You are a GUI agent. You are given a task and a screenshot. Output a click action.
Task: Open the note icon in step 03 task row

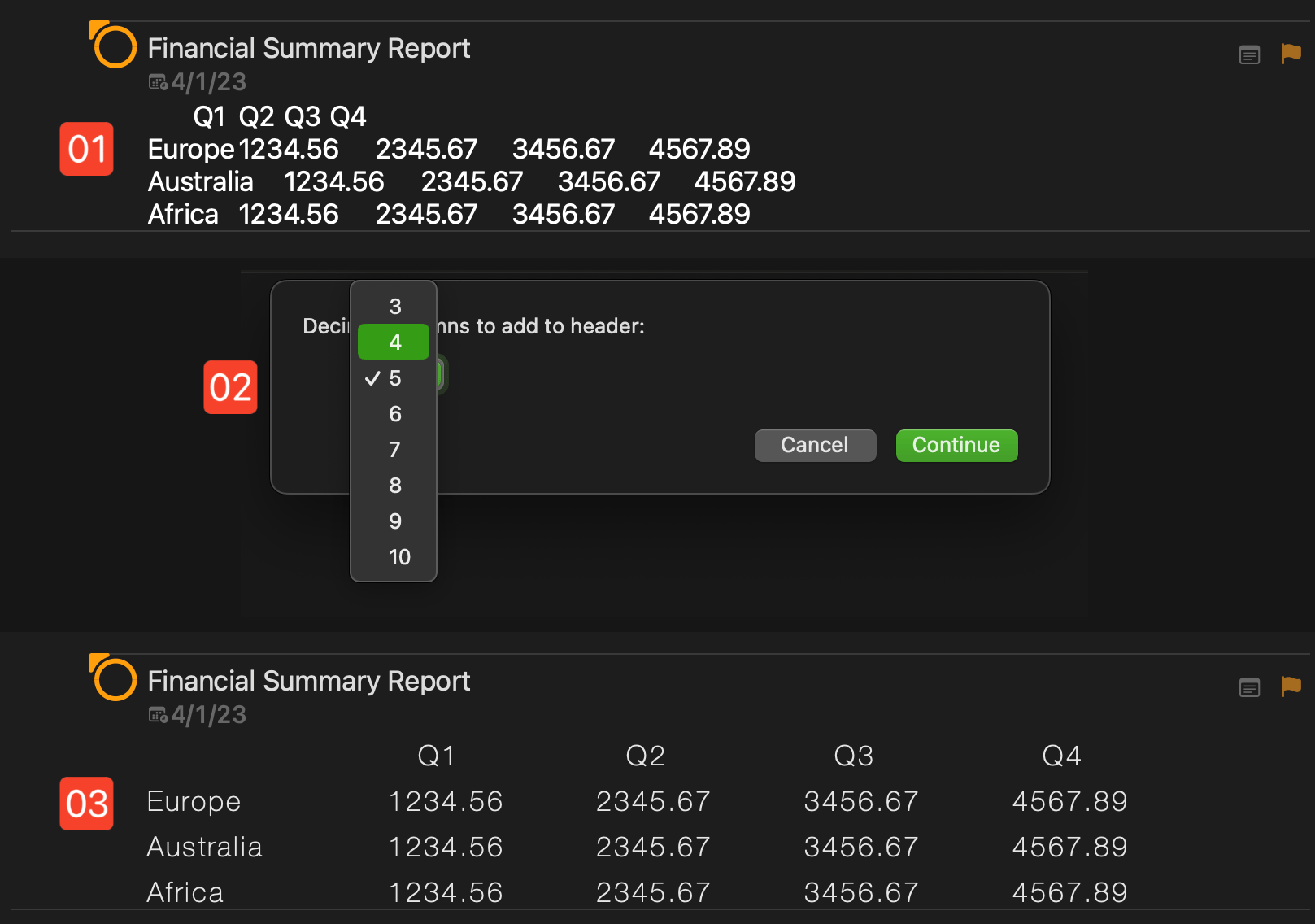[1249, 688]
